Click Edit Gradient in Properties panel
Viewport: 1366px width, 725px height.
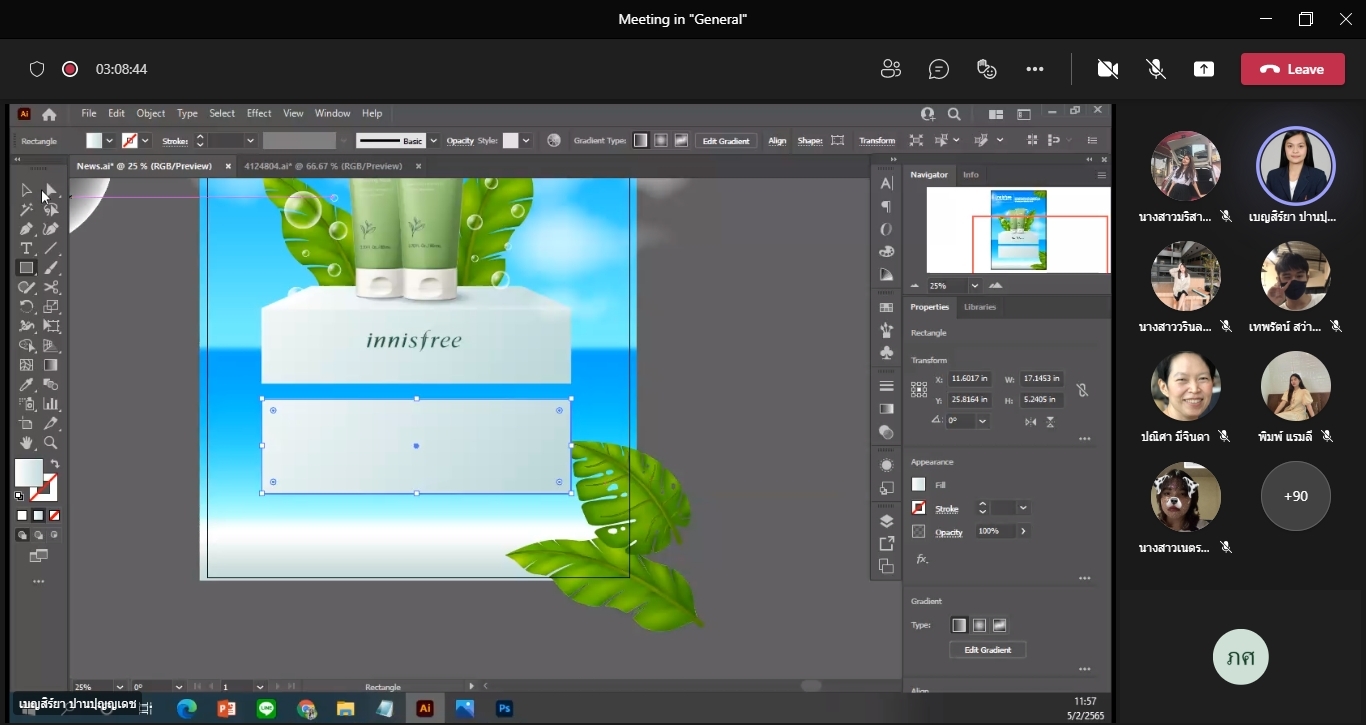[x=988, y=650]
